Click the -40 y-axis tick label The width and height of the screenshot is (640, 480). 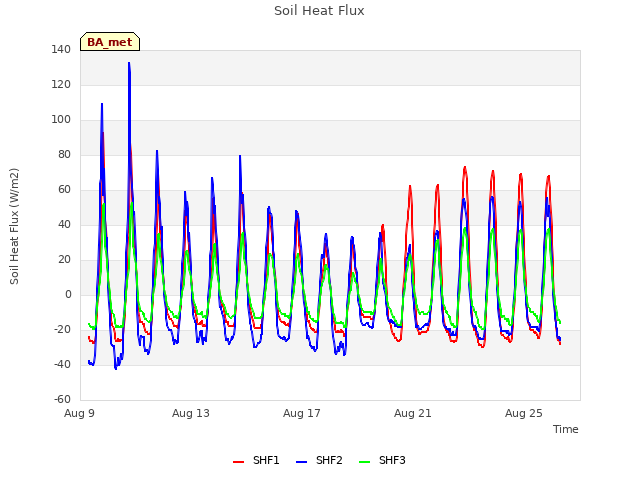pyautogui.click(x=62, y=364)
